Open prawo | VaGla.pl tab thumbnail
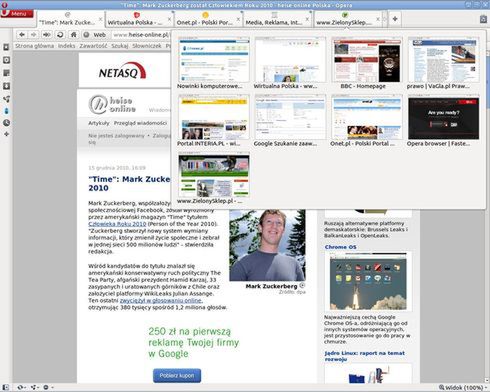The image size is (490, 392). coord(443,63)
